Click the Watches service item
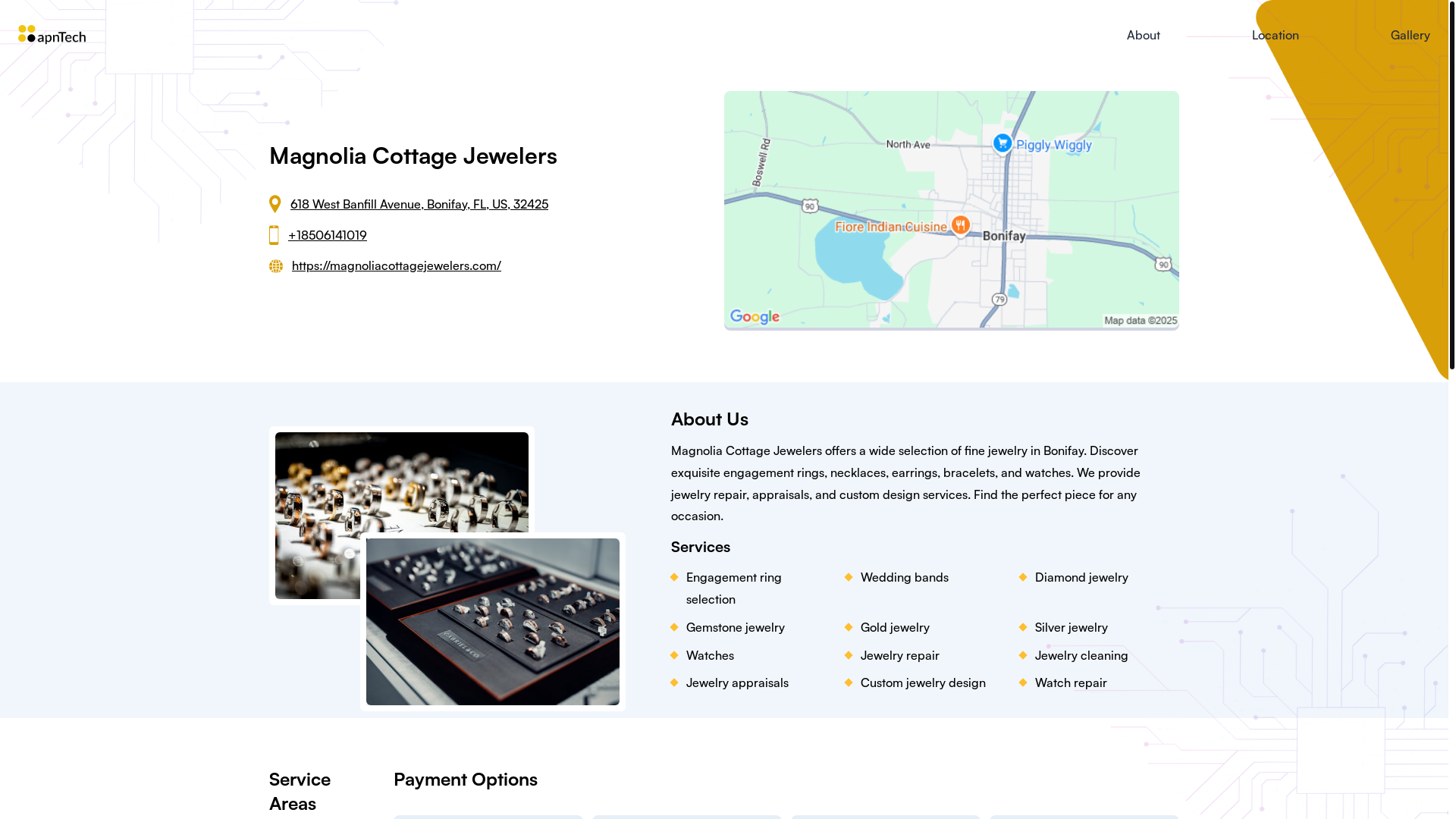 pos(710,655)
